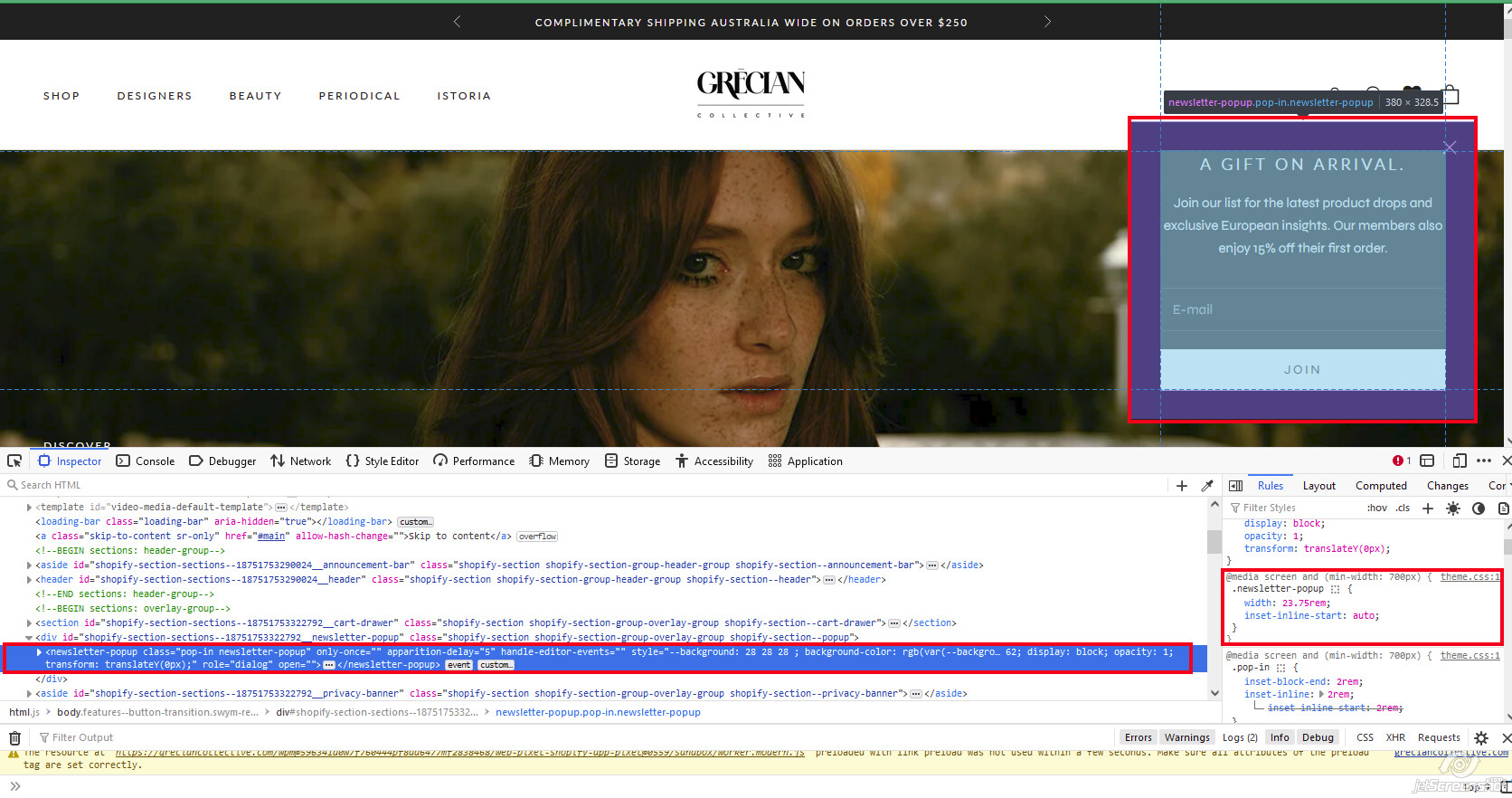Viewport: 1512px width, 798px height.
Task: Toggle the Warnings console filter
Action: [1186, 738]
